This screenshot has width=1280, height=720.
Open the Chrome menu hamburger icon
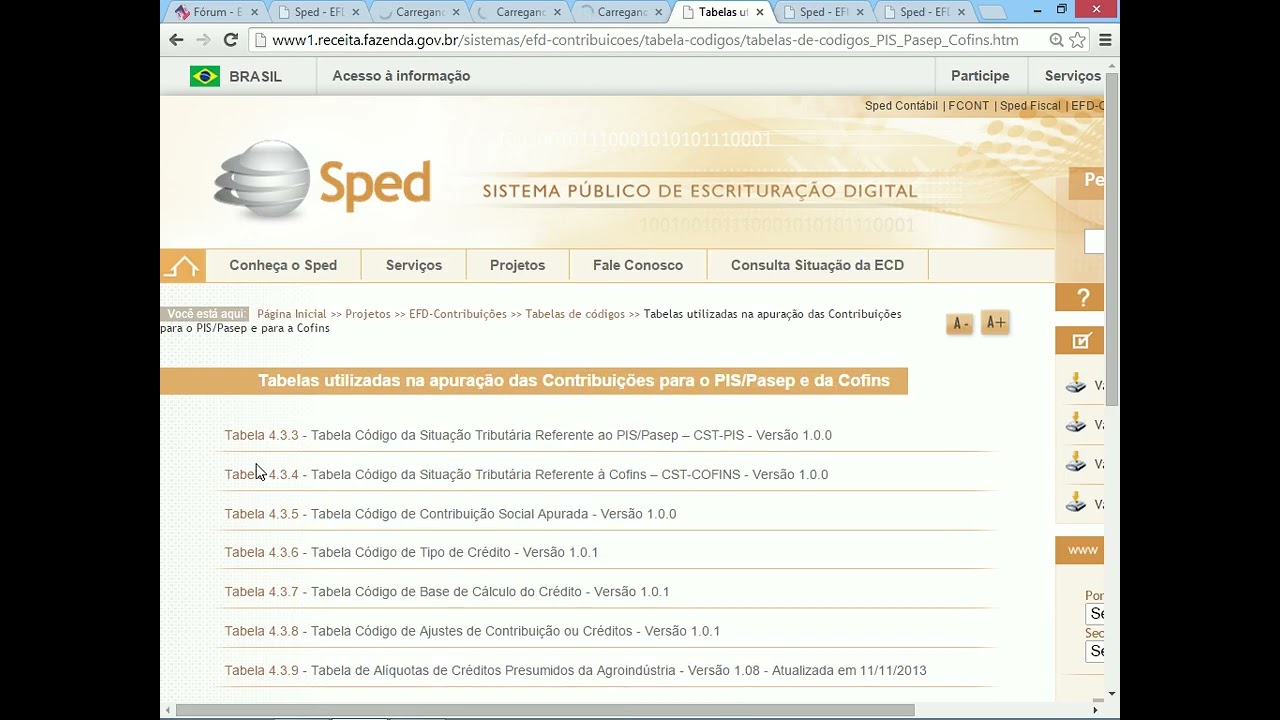[1105, 40]
